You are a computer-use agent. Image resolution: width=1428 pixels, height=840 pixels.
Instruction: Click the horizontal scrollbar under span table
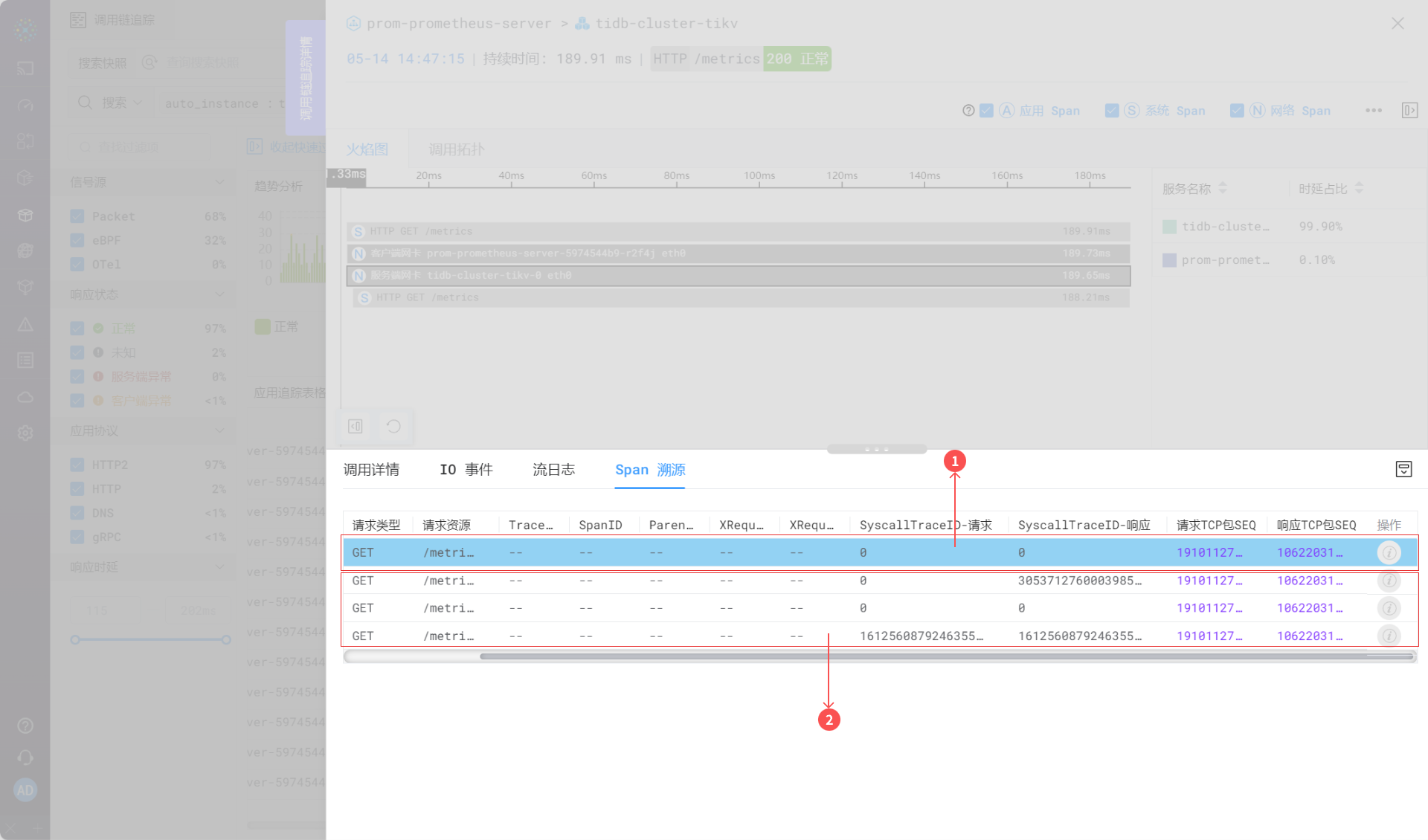pyautogui.click(x=945, y=656)
